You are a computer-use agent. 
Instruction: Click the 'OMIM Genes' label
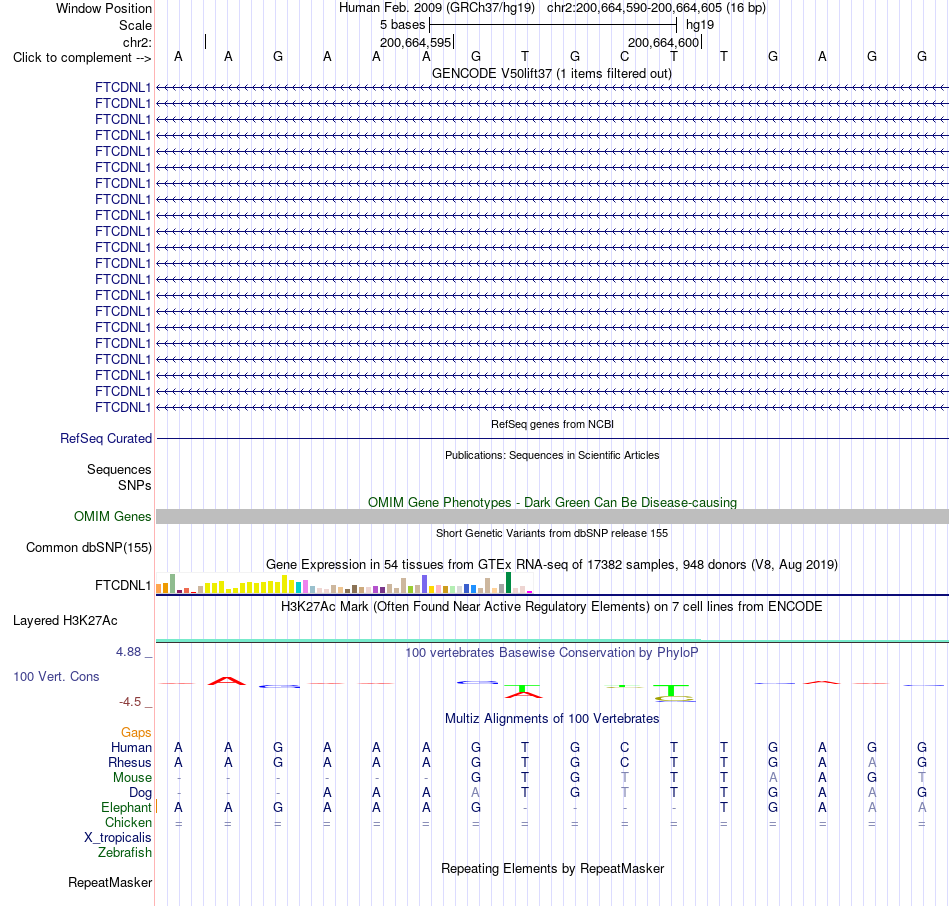(113, 516)
